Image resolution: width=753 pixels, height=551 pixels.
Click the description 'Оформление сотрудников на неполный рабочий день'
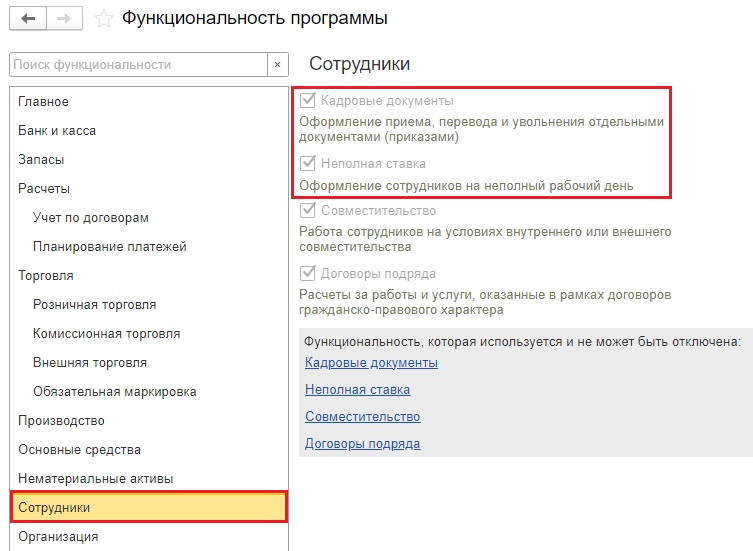click(466, 185)
